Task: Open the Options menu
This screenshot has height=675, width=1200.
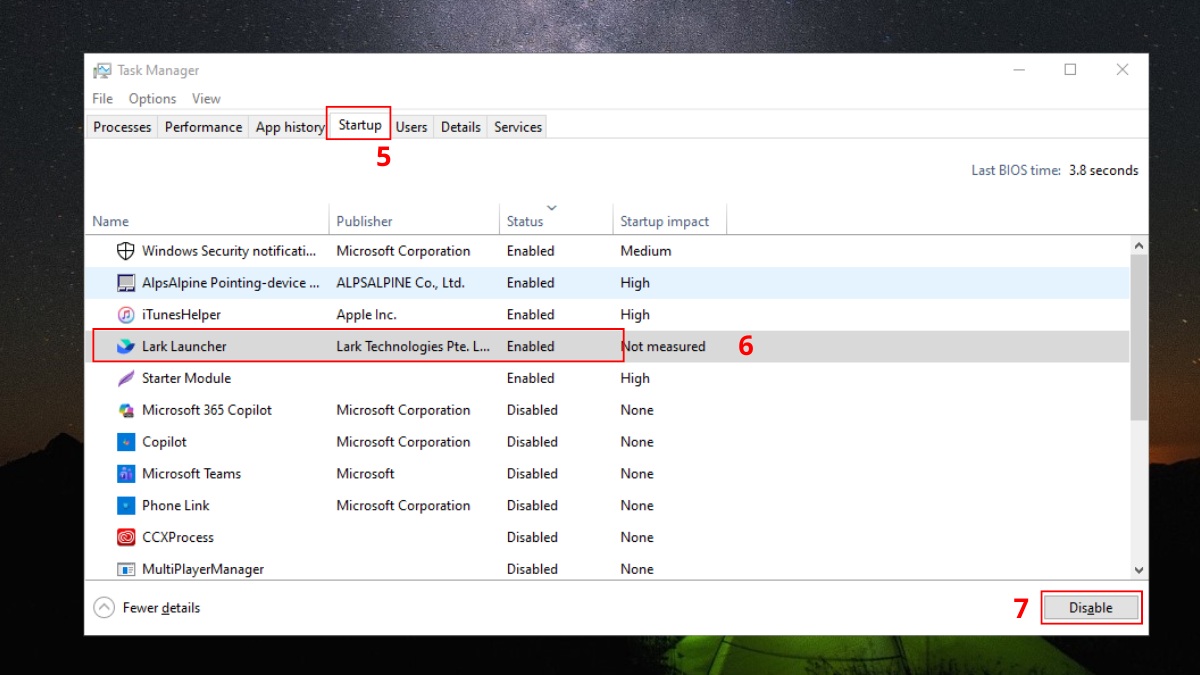Action: point(151,98)
